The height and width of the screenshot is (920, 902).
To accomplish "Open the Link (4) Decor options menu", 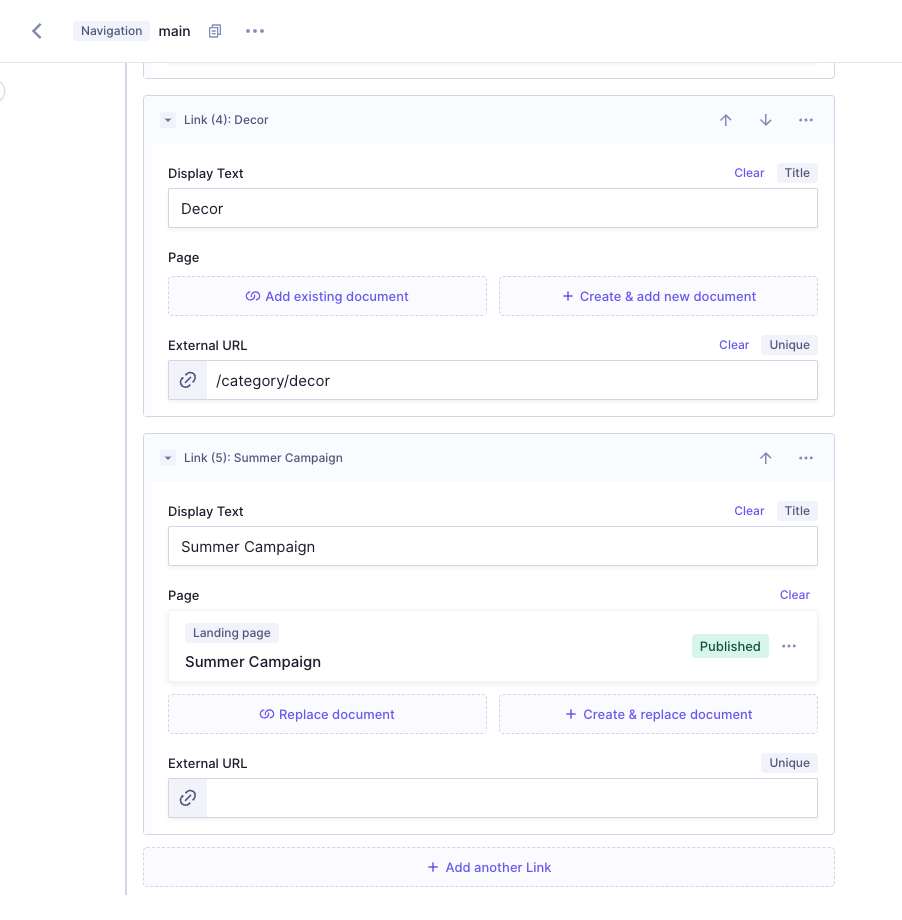I will [806, 120].
